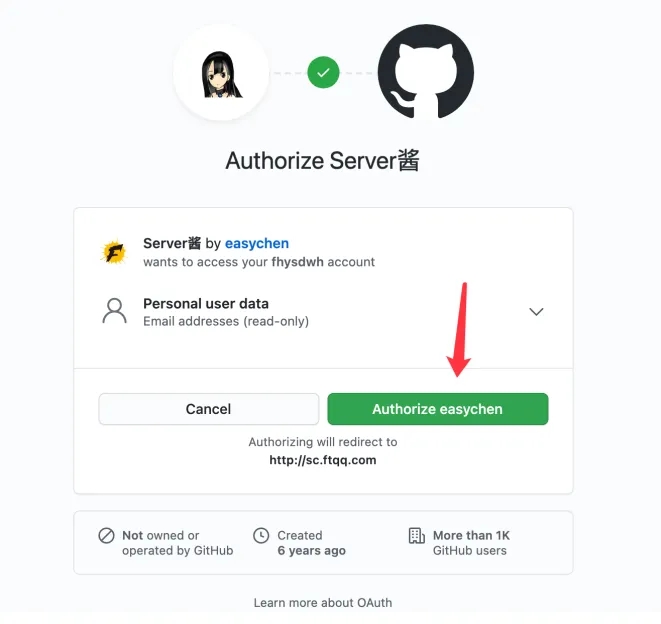This screenshot has width=661, height=624.
Task: Click the Personal user data heading
Action: click(x=206, y=304)
